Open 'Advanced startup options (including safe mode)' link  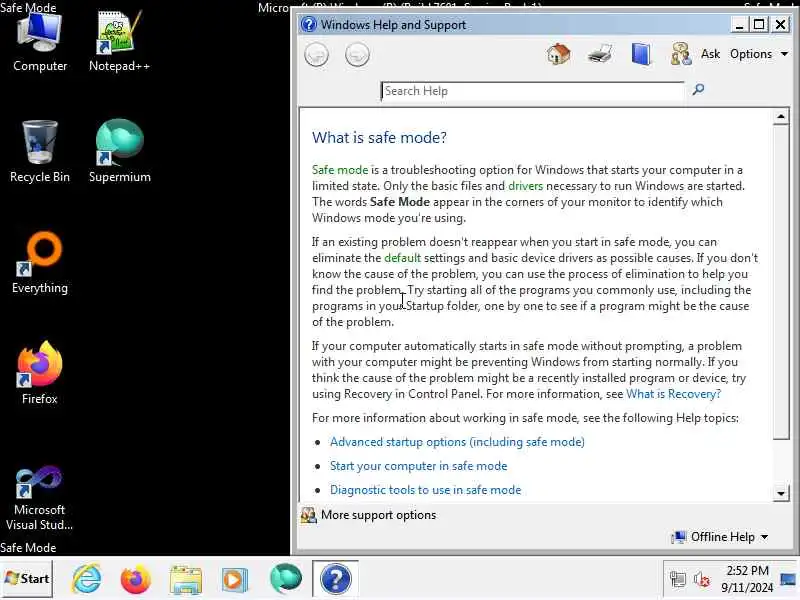457,442
